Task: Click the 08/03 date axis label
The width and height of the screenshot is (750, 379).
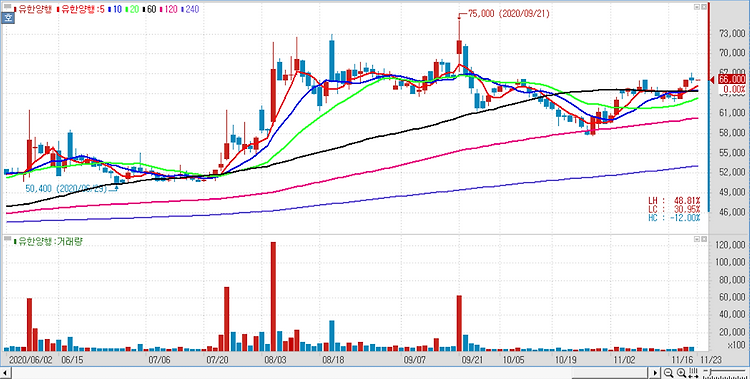Action: tap(275, 359)
